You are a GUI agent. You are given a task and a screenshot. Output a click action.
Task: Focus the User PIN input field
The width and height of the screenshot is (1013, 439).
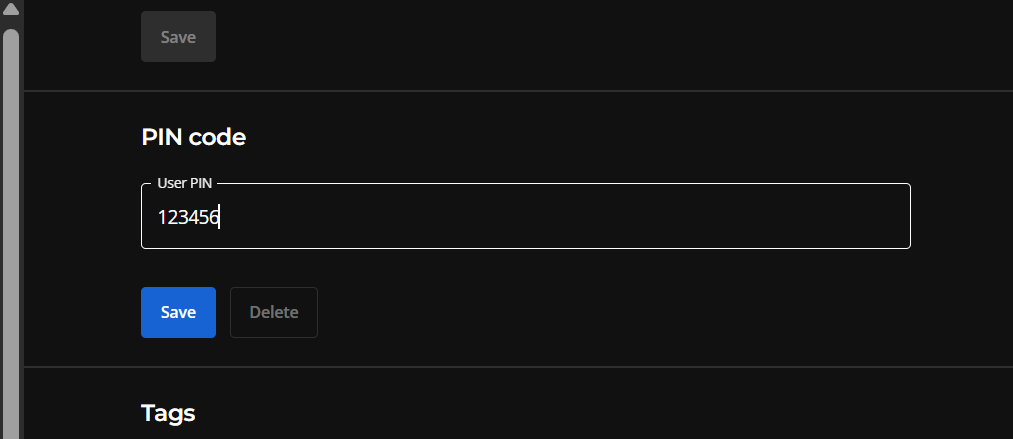tap(525, 216)
